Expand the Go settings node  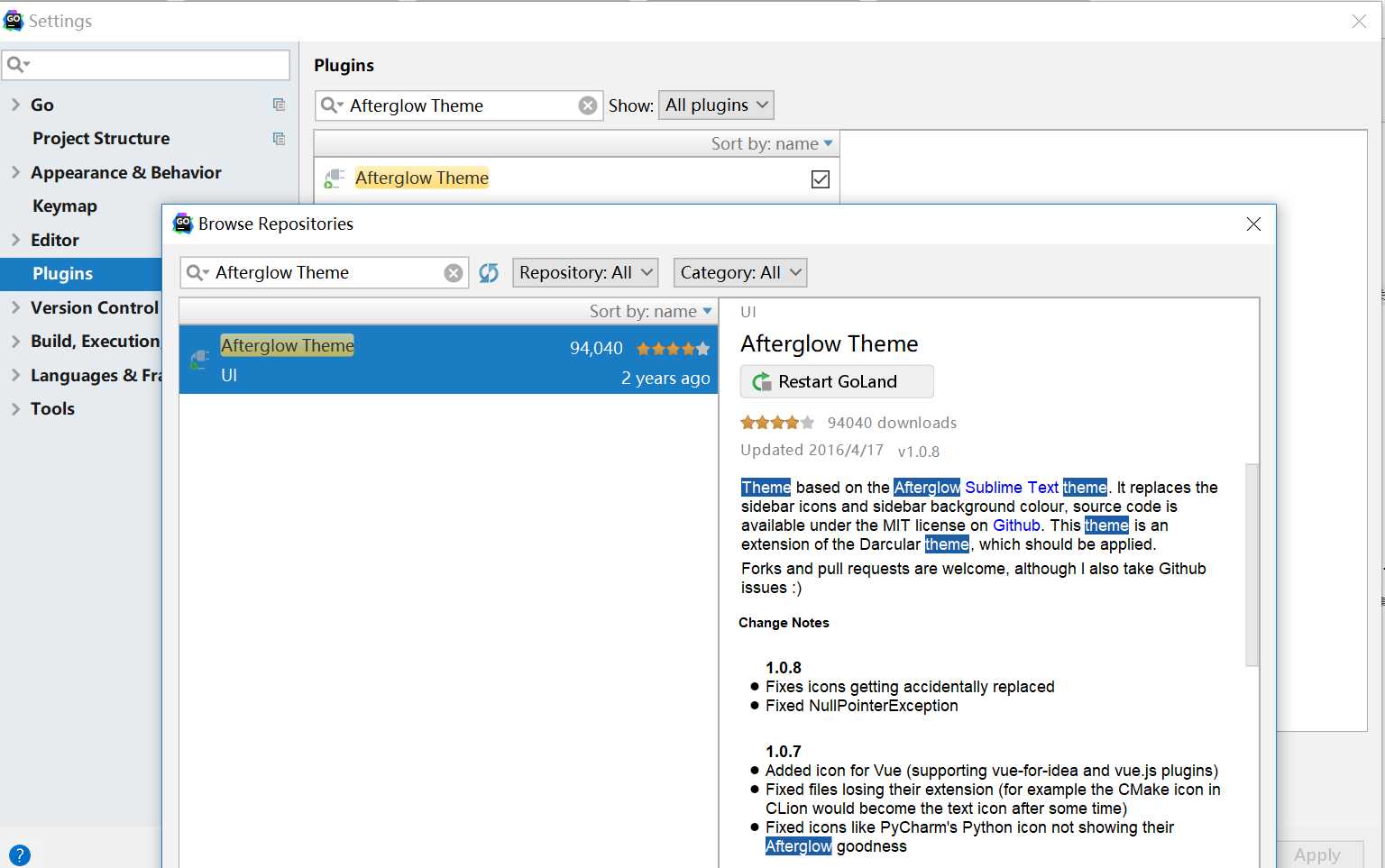15,105
